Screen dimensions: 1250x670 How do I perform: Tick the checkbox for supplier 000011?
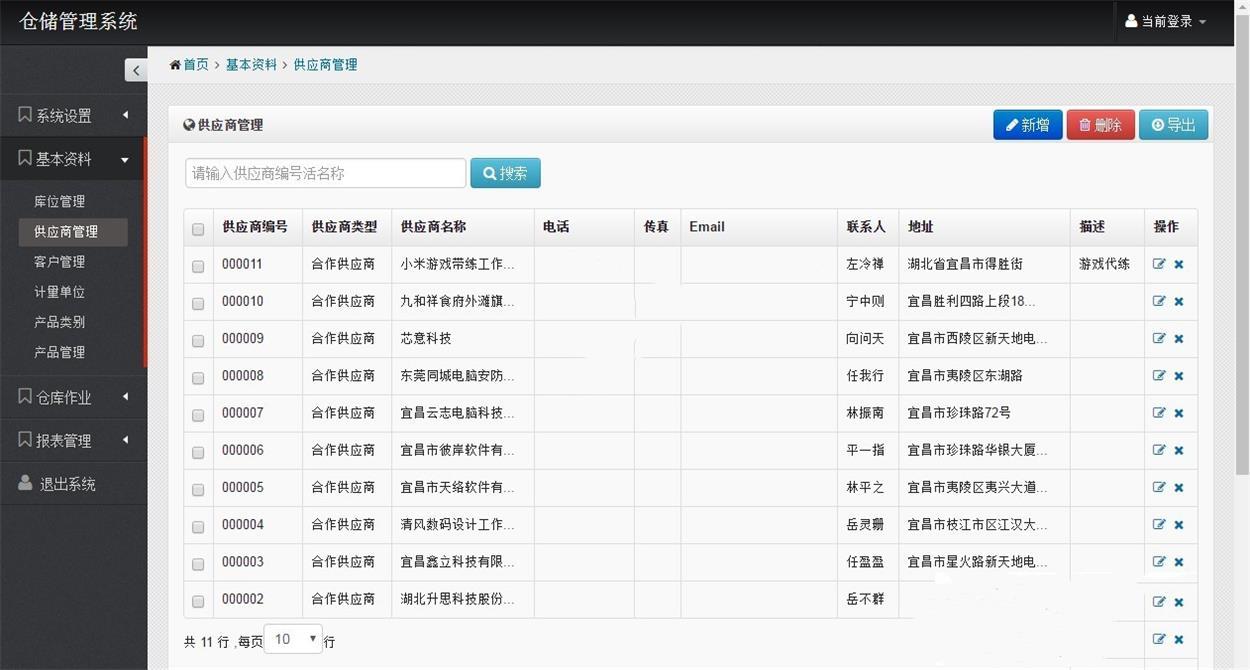point(198,266)
